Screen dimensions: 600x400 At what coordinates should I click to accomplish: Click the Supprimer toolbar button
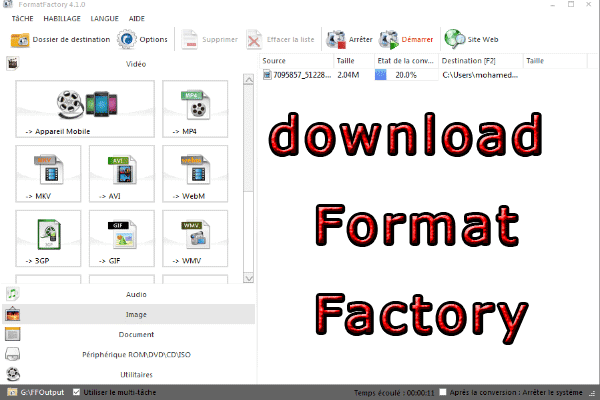point(209,39)
